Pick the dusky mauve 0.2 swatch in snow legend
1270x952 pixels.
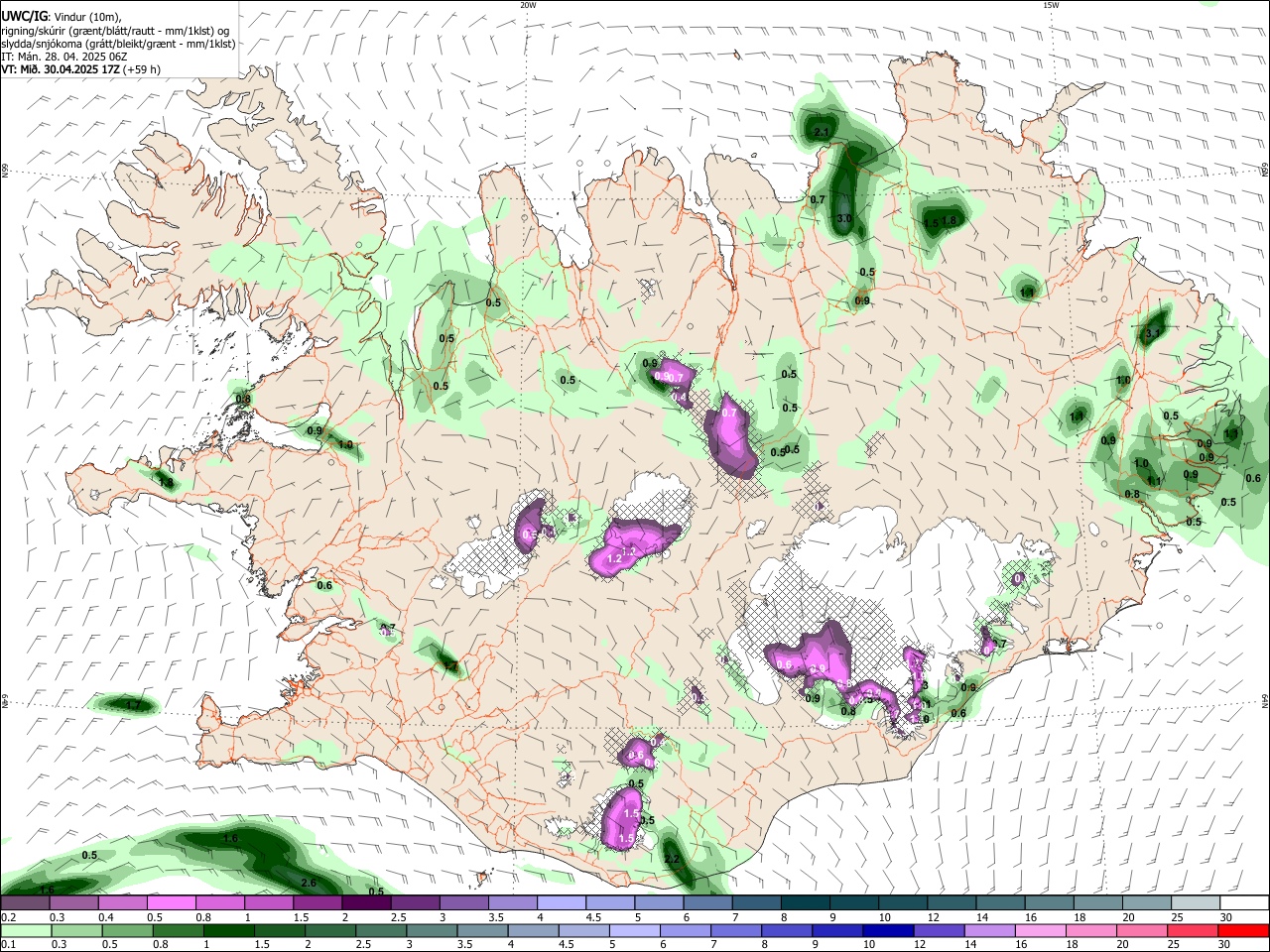25,903
